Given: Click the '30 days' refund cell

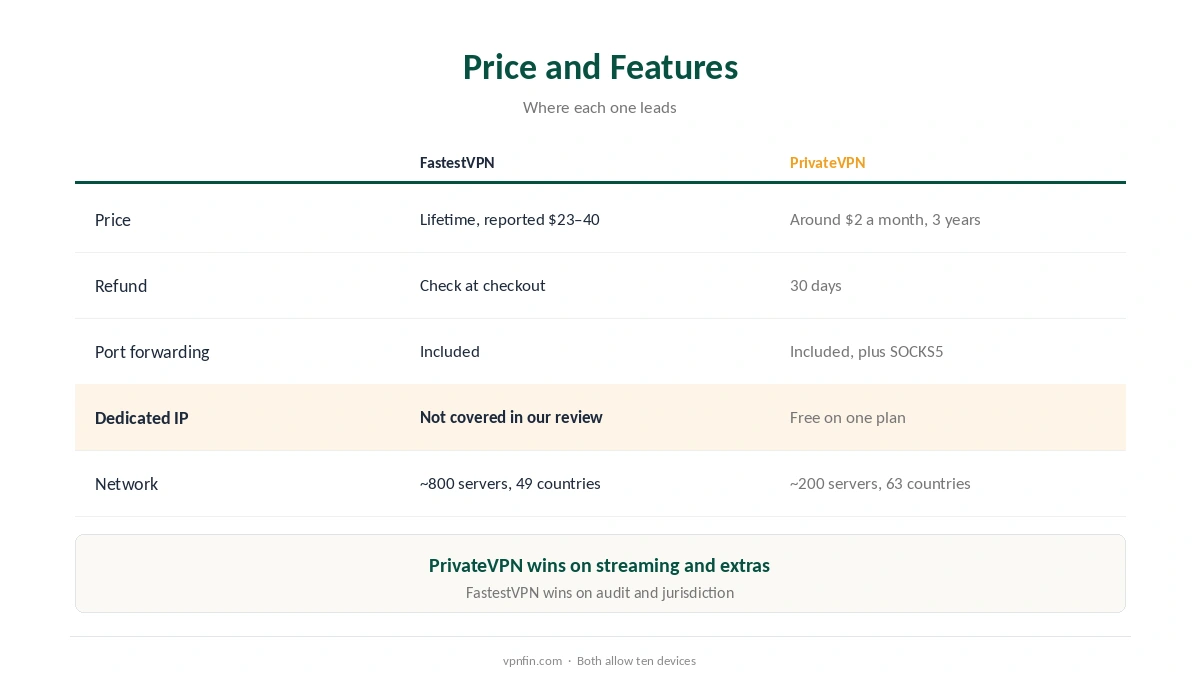Looking at the screenshot, I should pos(816,286).
